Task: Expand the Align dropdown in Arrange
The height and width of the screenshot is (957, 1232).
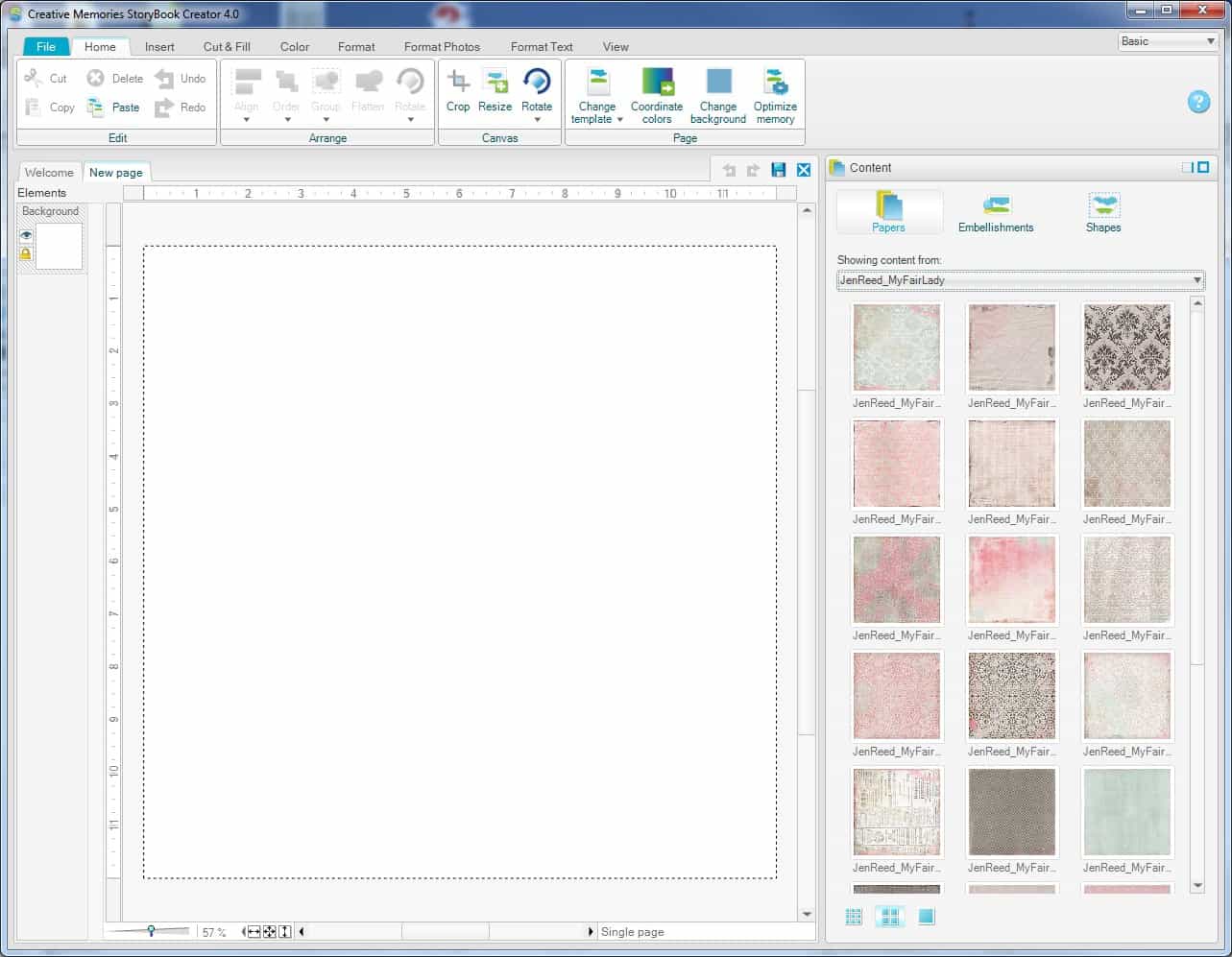Action: (x=247, y=120)
